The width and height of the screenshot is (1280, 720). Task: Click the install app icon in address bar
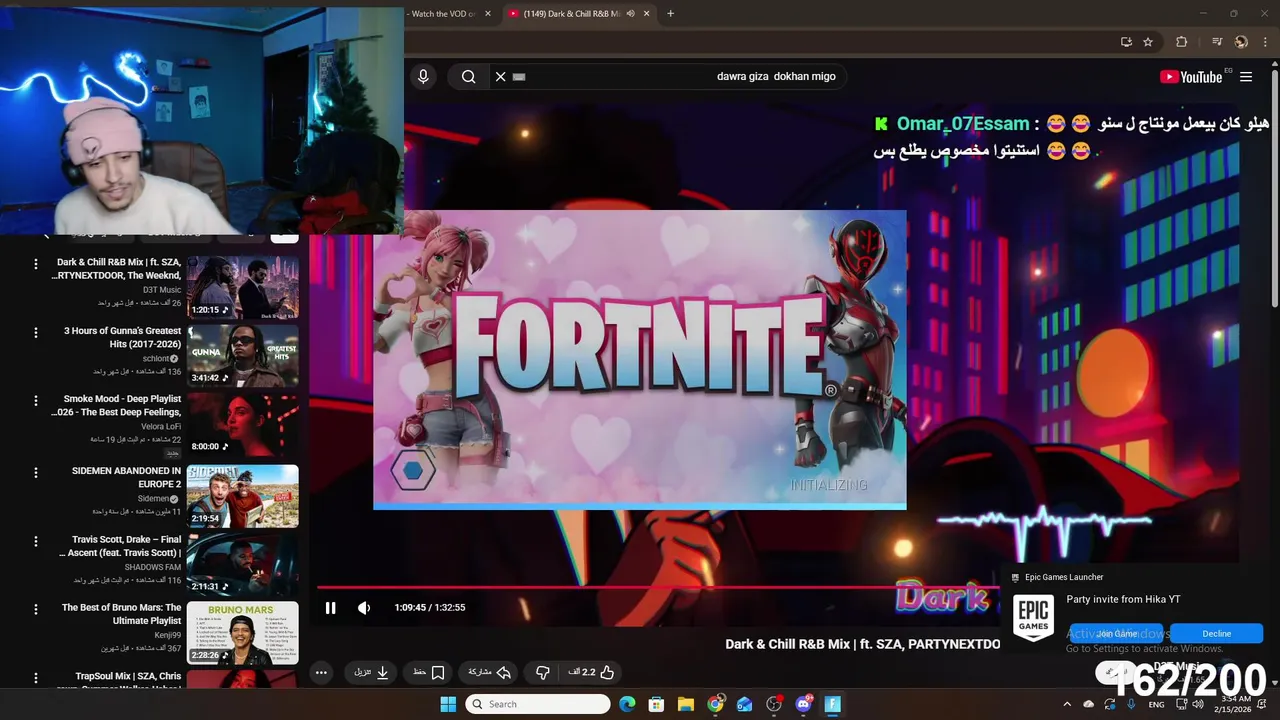click(1126, 42)
